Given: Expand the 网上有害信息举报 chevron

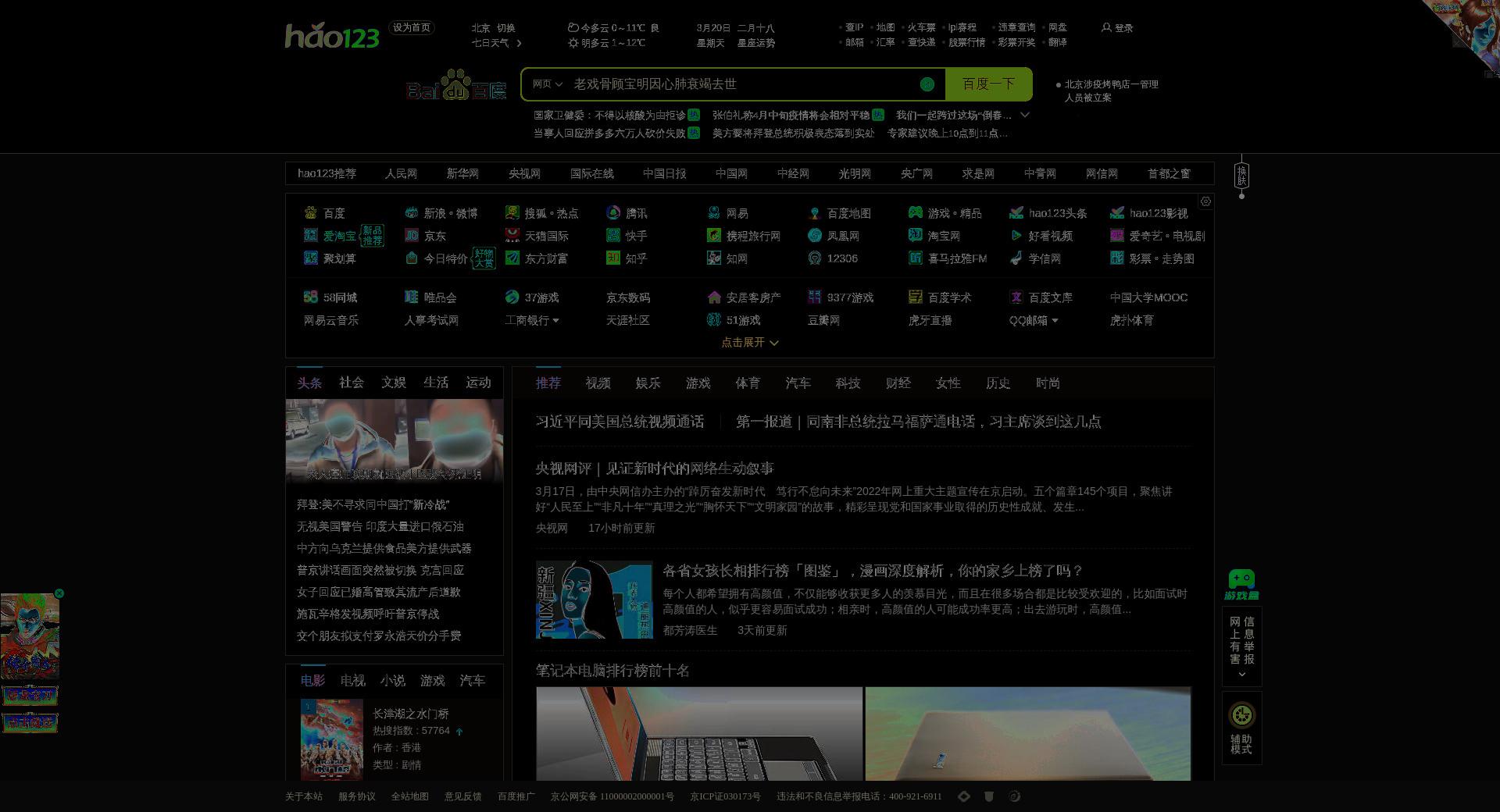Looking at the screenshot, I should (1241, 675).
